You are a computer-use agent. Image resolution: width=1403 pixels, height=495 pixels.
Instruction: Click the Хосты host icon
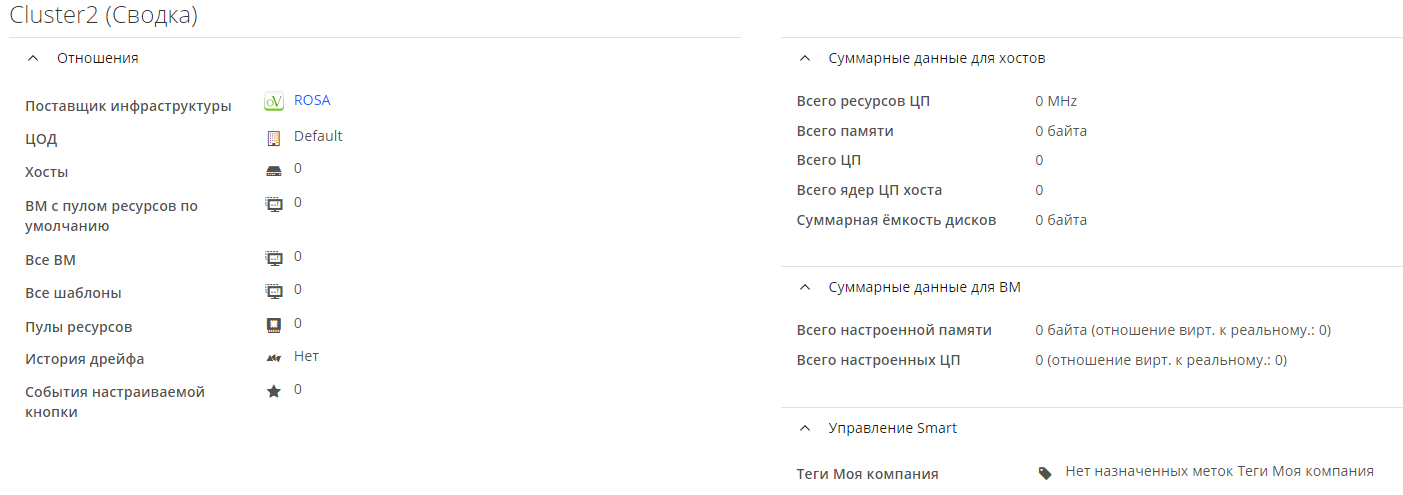pyautogui.click(x=274, y=171)
